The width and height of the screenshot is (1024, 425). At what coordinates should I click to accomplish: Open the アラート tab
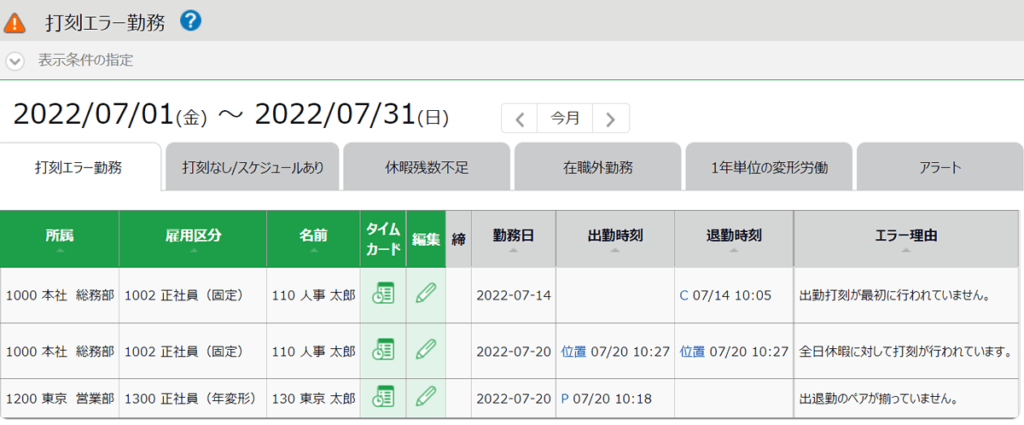[x=939, y=168]
